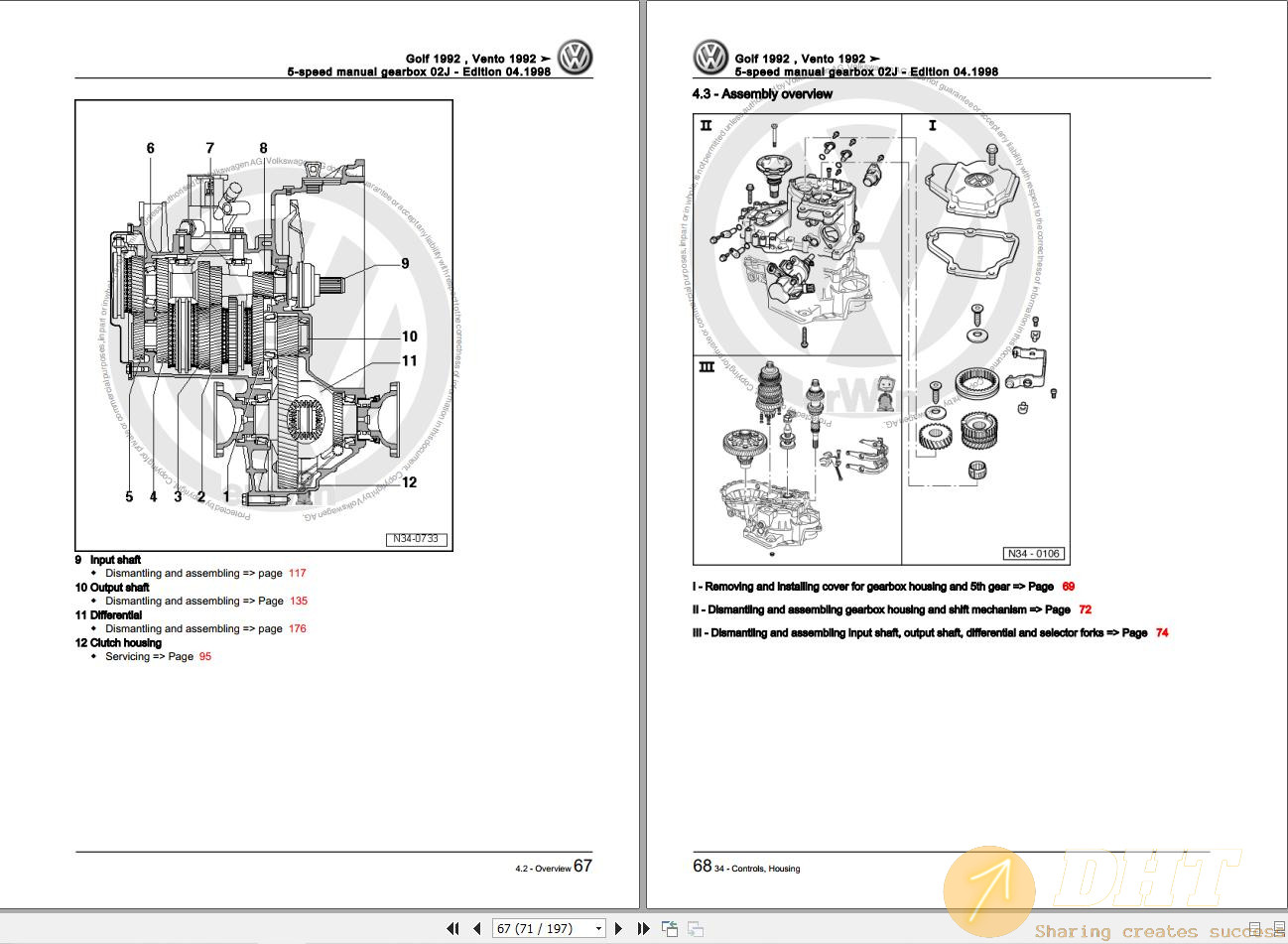Screen dimensions: 1288x944
Task: Jump to the last page
Action: pos(643,928)
